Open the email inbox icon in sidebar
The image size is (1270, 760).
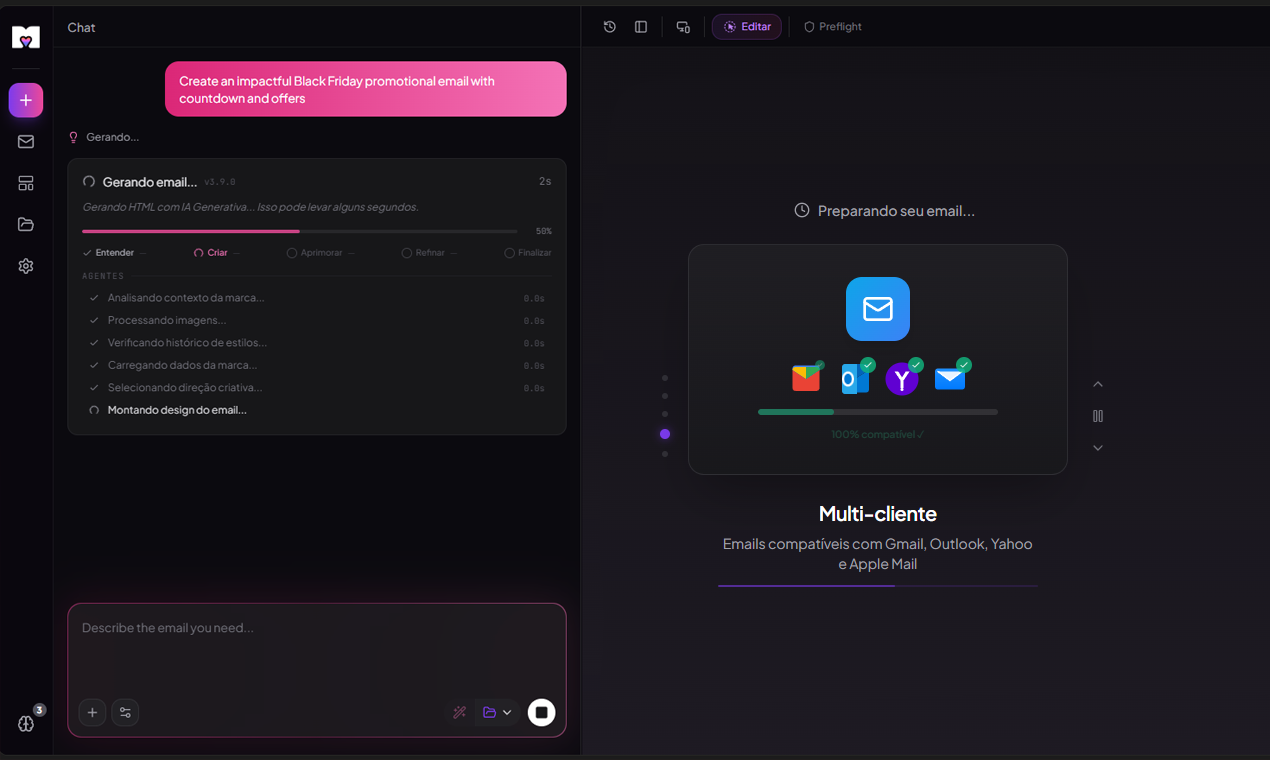click(x=25, y=141)
